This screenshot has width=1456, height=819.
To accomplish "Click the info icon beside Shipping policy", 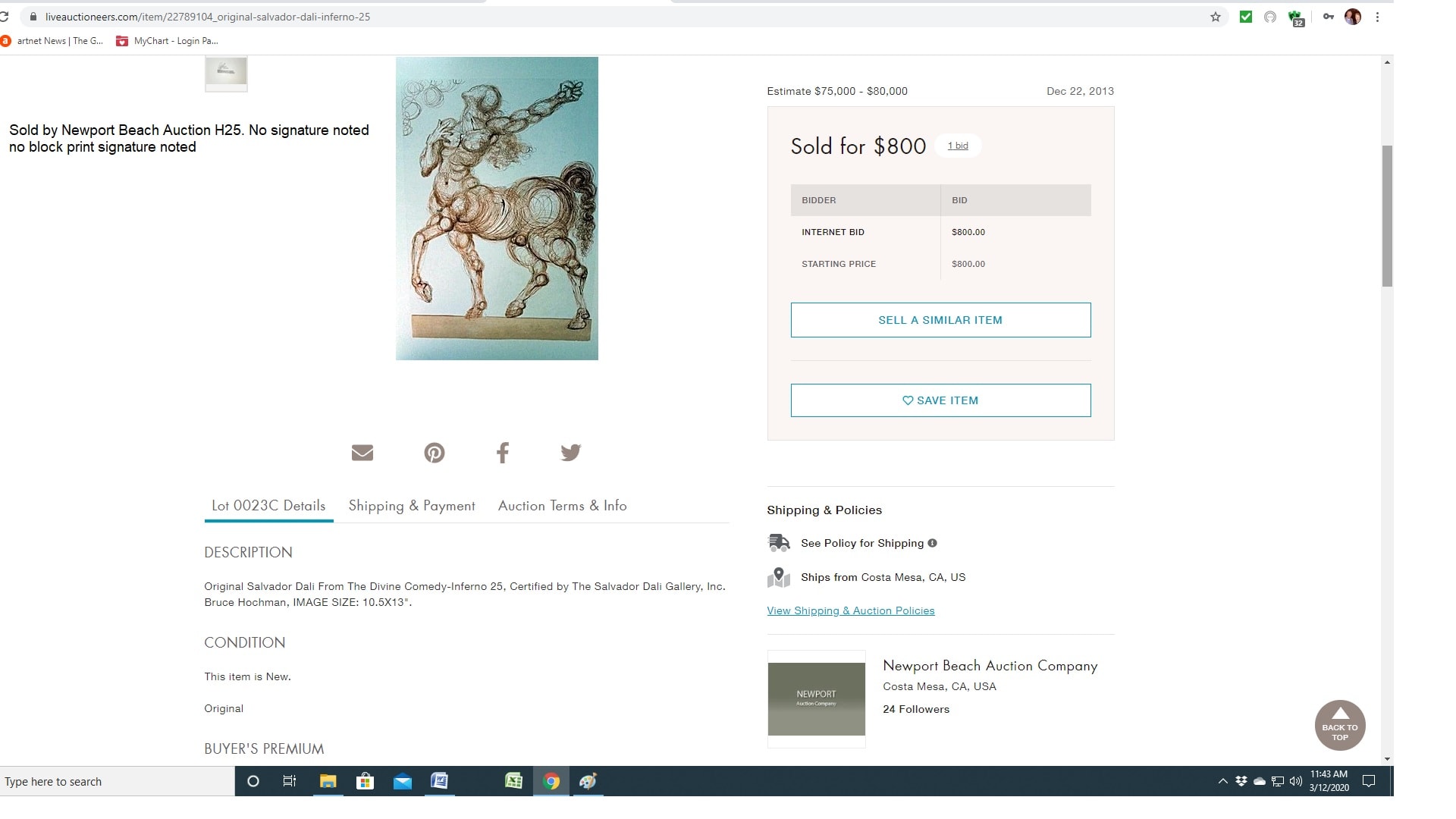I will point(933,543).
